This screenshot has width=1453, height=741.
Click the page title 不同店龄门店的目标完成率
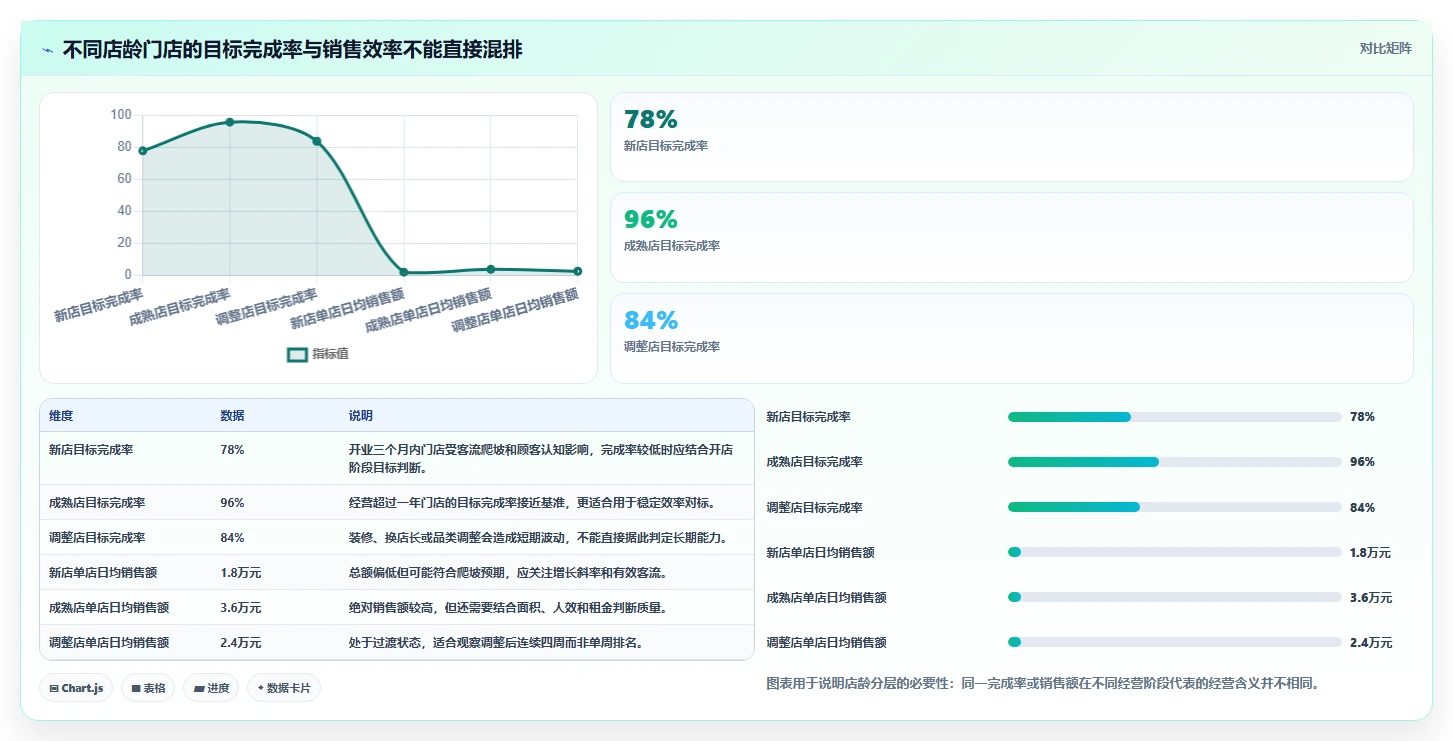(292, 50)
